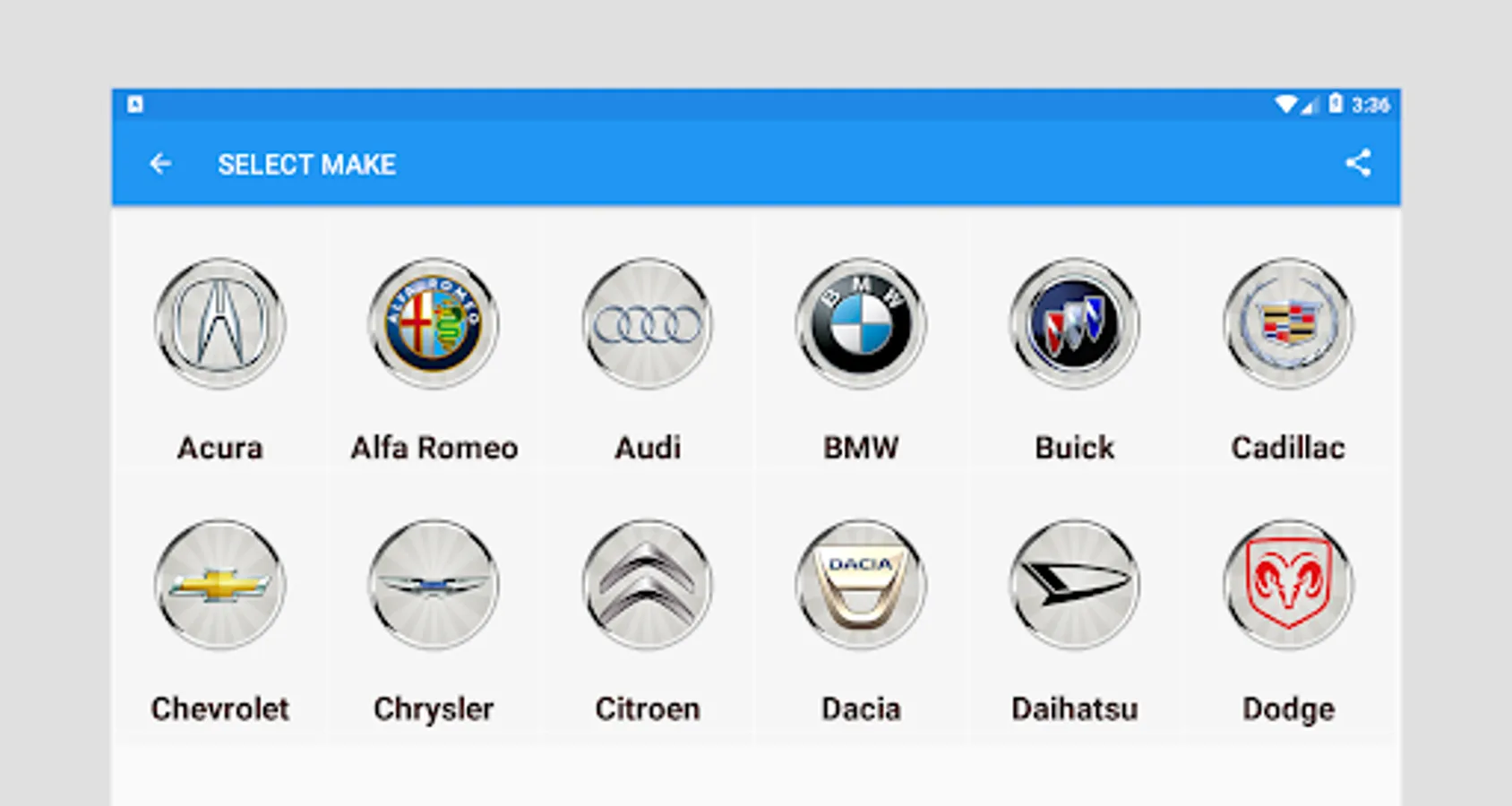The width and height of the screenshot is (1512, 806).
Task: Choose the Buick tri-shield logo
Action: (1075, 323)
